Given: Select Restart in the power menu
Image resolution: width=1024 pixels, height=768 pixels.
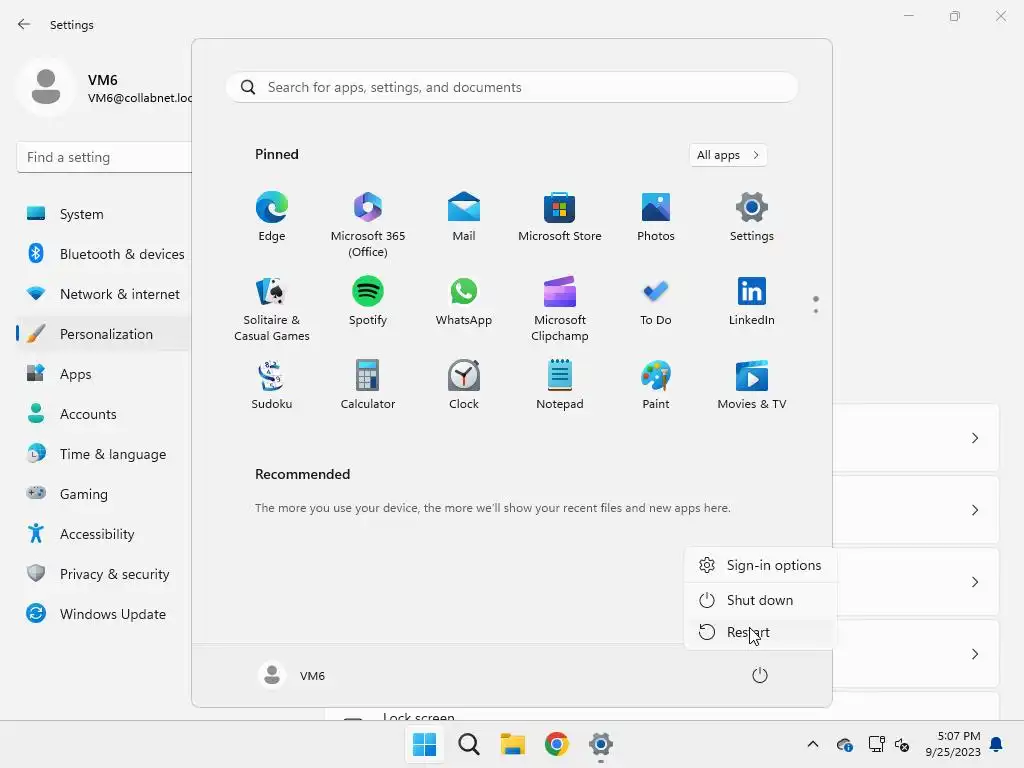Looking at the screenshot, I should click(x=760, y=632).
